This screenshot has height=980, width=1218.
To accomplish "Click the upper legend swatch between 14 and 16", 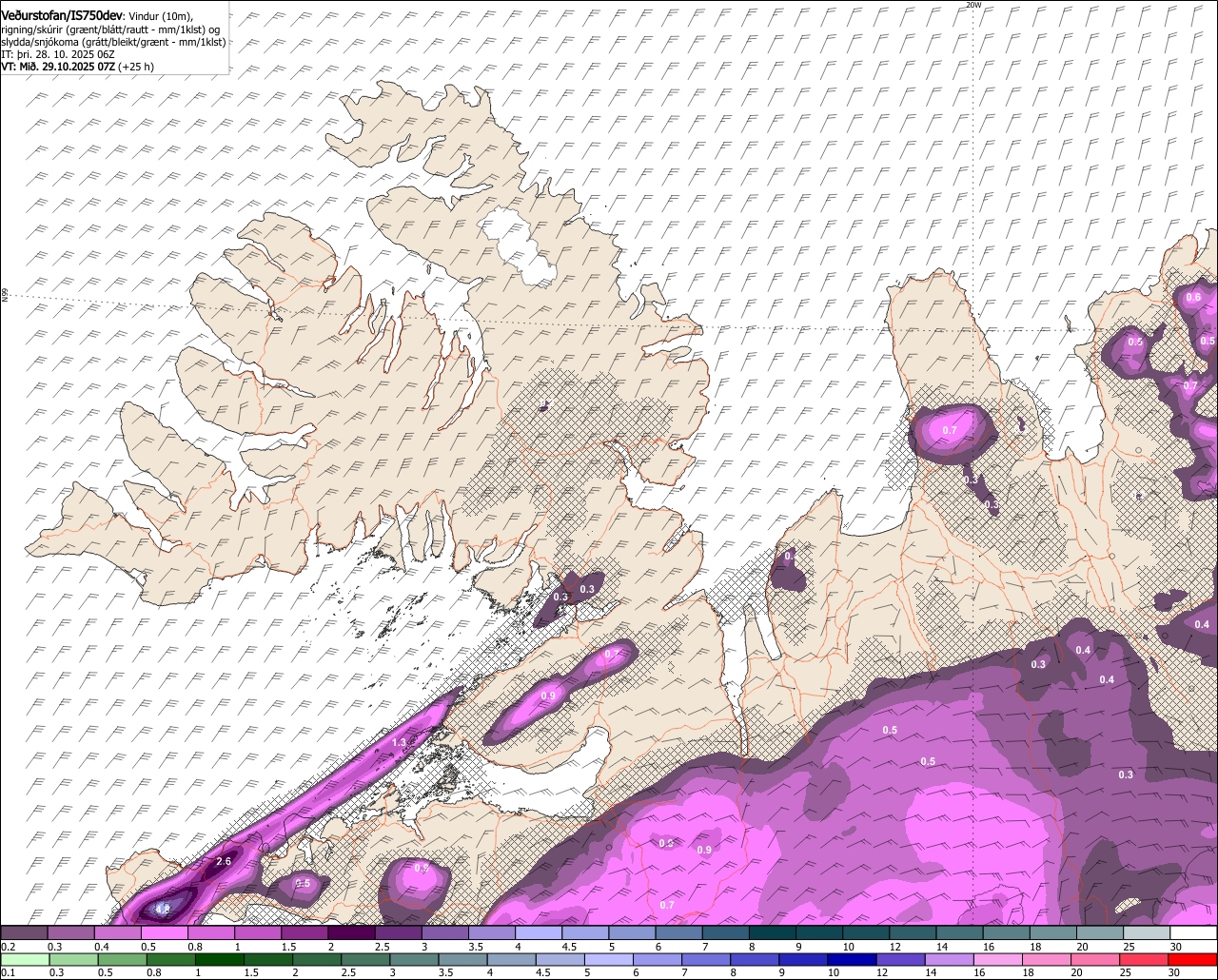I will (x=960, y=932).
